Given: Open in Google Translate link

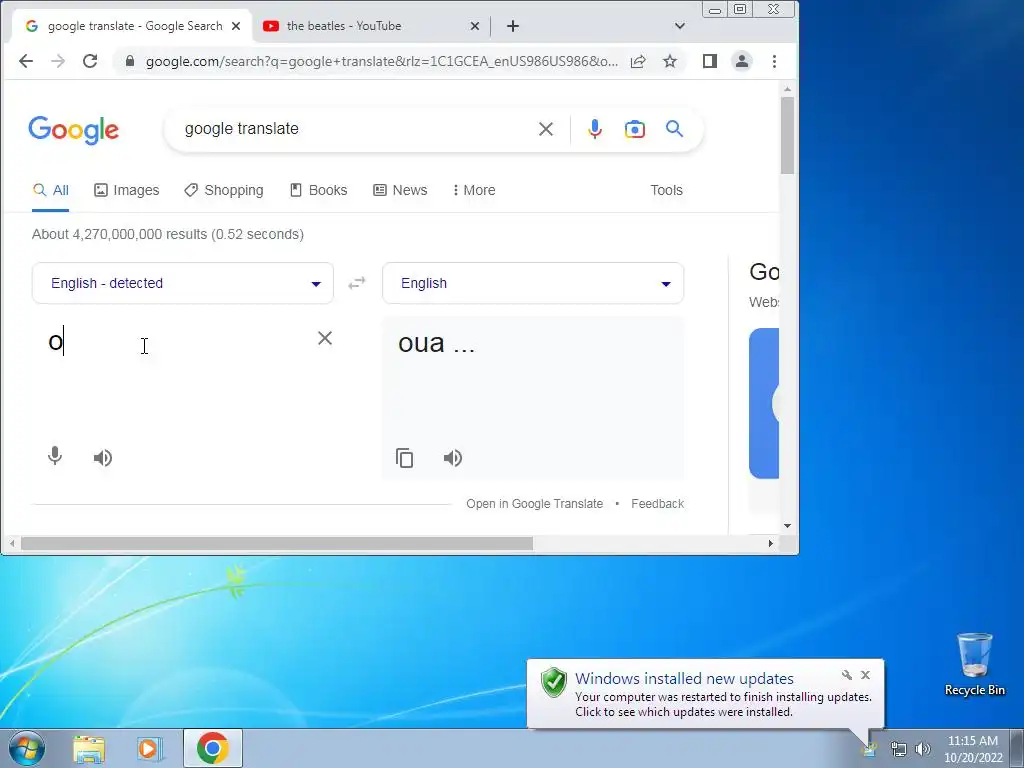Looking at the screenshot, I should (x=534, y=504).
